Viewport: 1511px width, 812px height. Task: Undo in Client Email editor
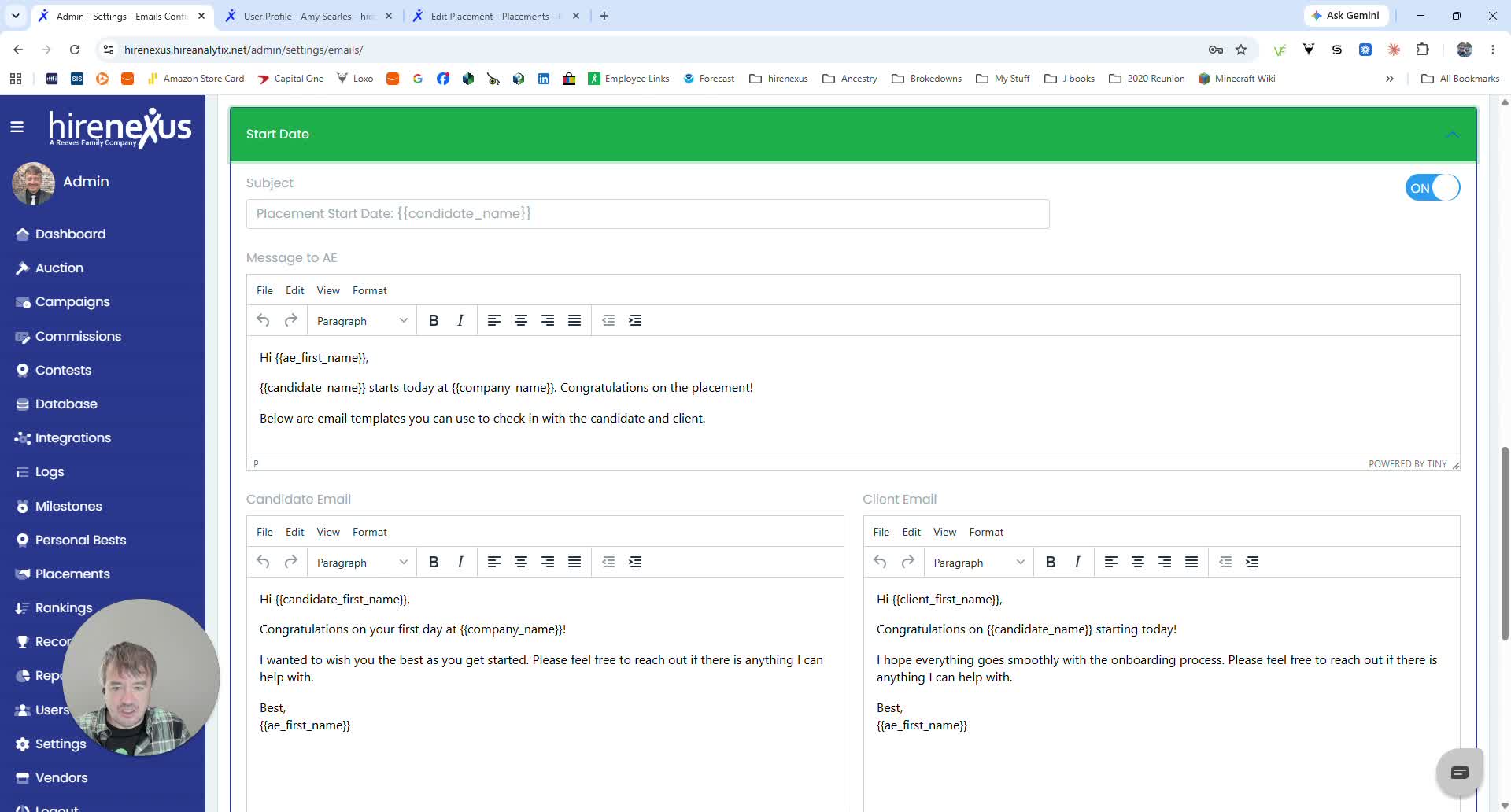click(x=881, y=562)
